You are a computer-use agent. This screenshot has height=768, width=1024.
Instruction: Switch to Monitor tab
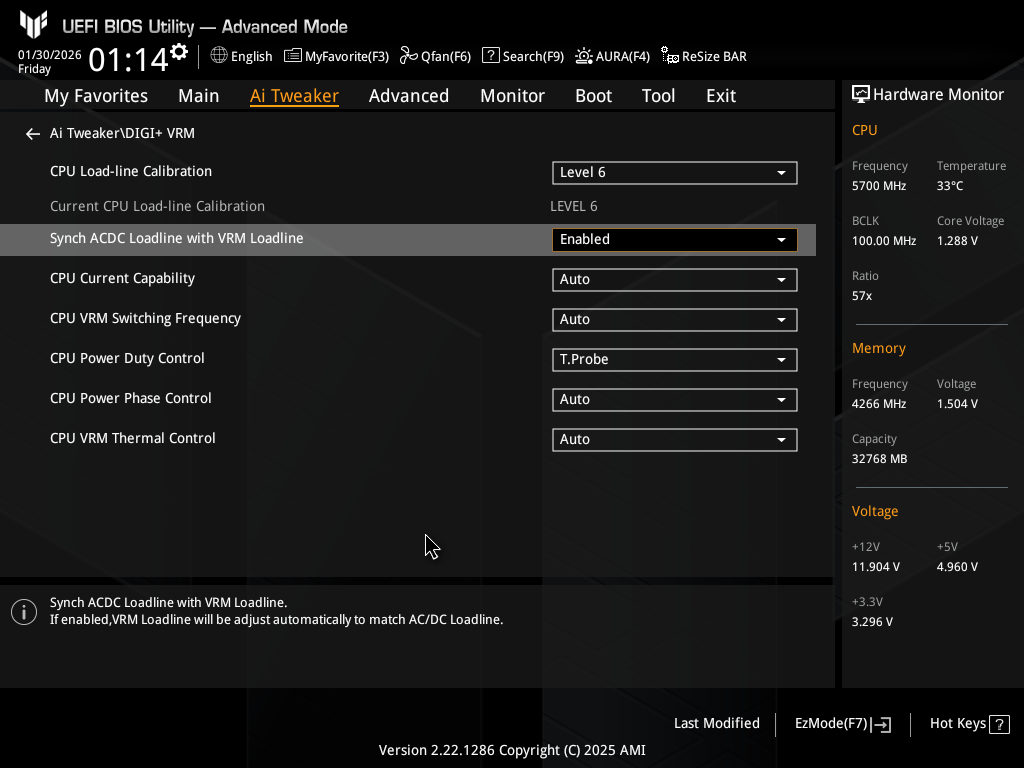[x=513, y=96]
